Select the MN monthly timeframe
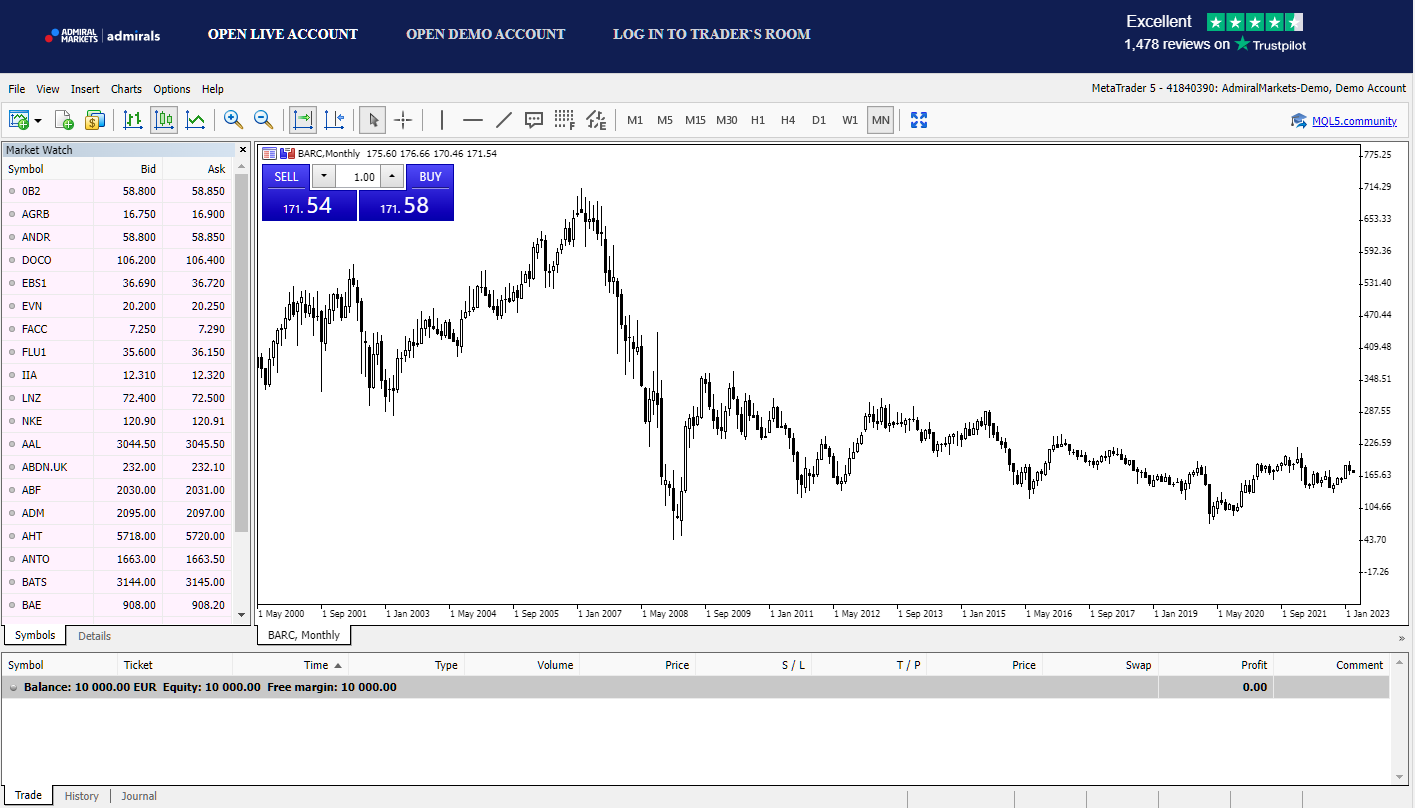This screenshot has width=1415, height=808. [880, 120]
